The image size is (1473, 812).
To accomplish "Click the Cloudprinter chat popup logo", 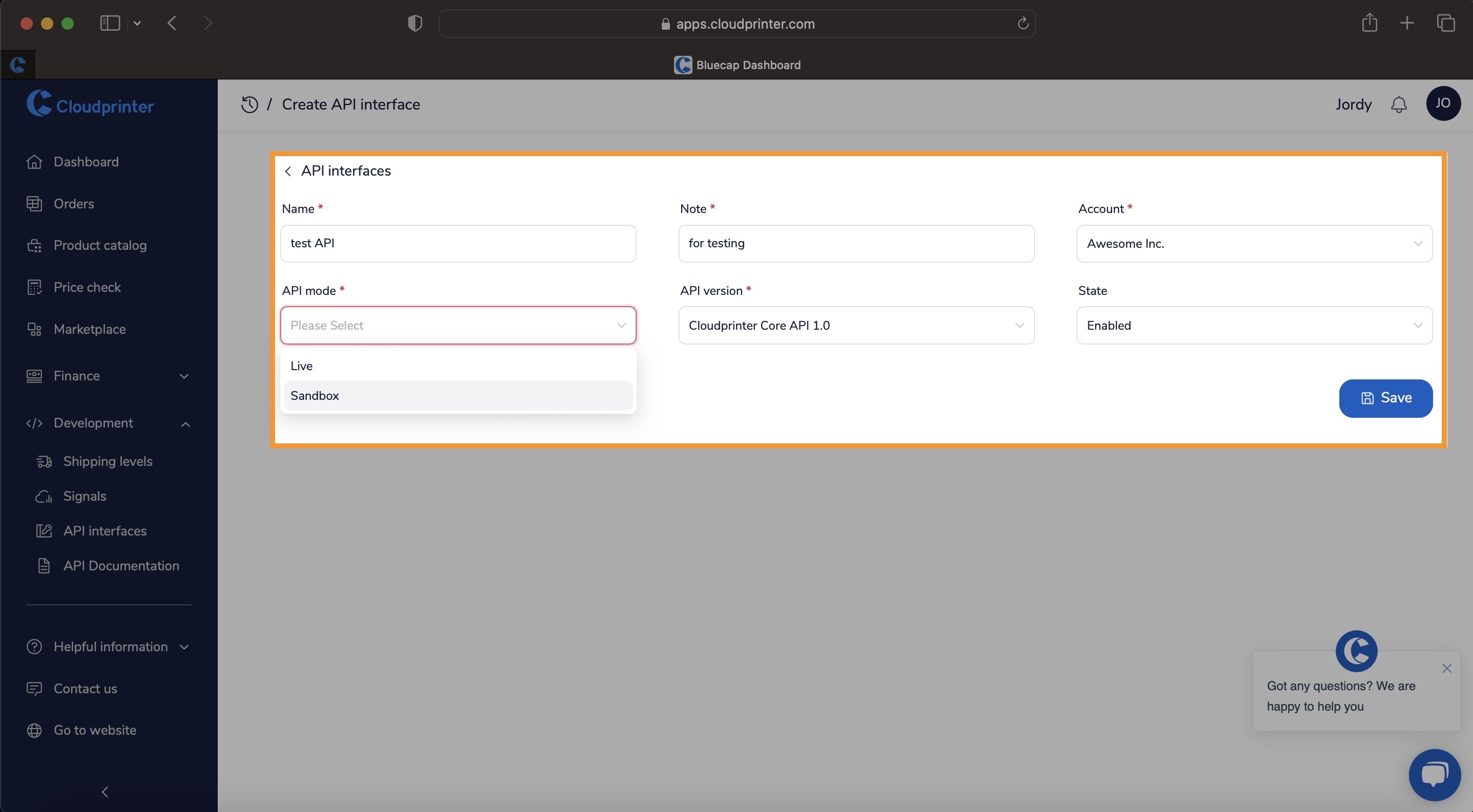I will (1356, 651).
